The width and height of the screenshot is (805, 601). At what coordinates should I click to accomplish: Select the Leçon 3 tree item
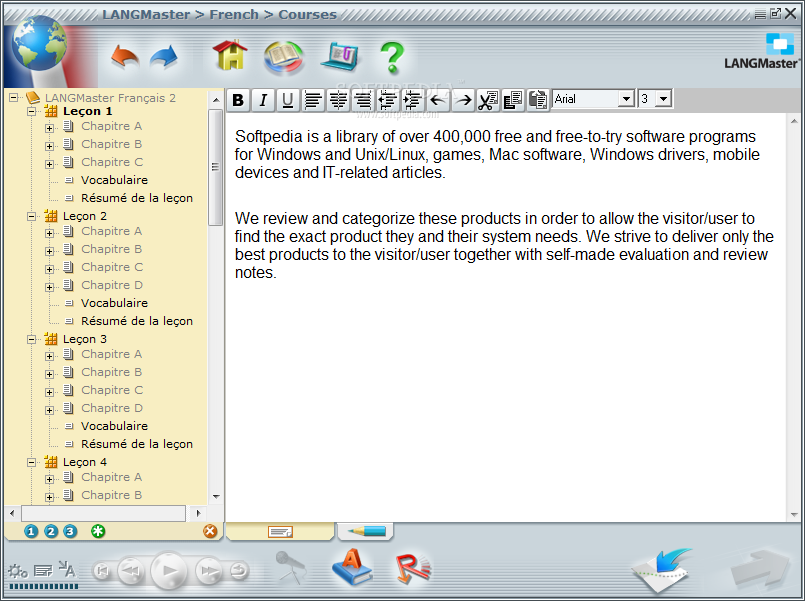coord(85,339)
